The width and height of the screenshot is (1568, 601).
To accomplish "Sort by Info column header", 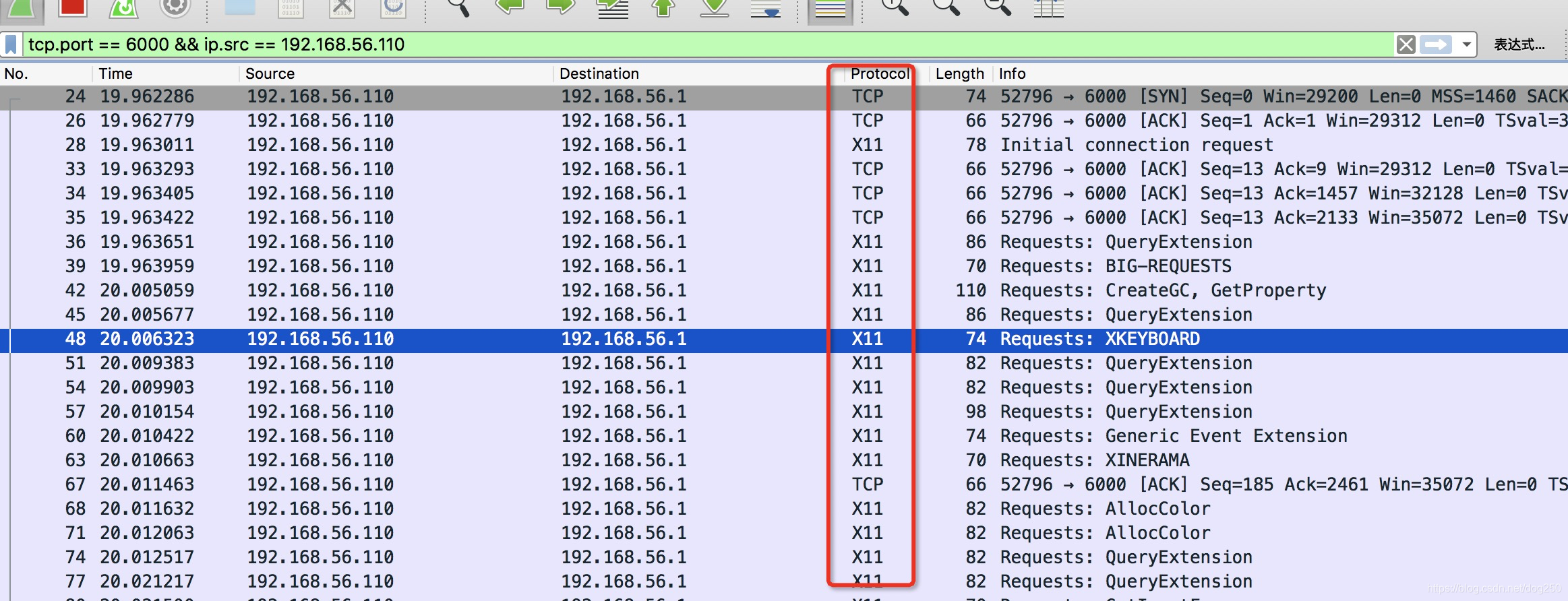I will click(1281, 73).
